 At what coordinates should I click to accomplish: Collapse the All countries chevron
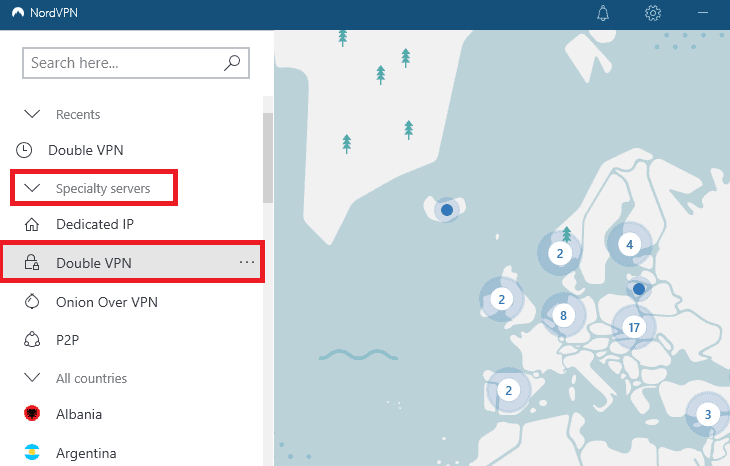[x=32, y=378]
